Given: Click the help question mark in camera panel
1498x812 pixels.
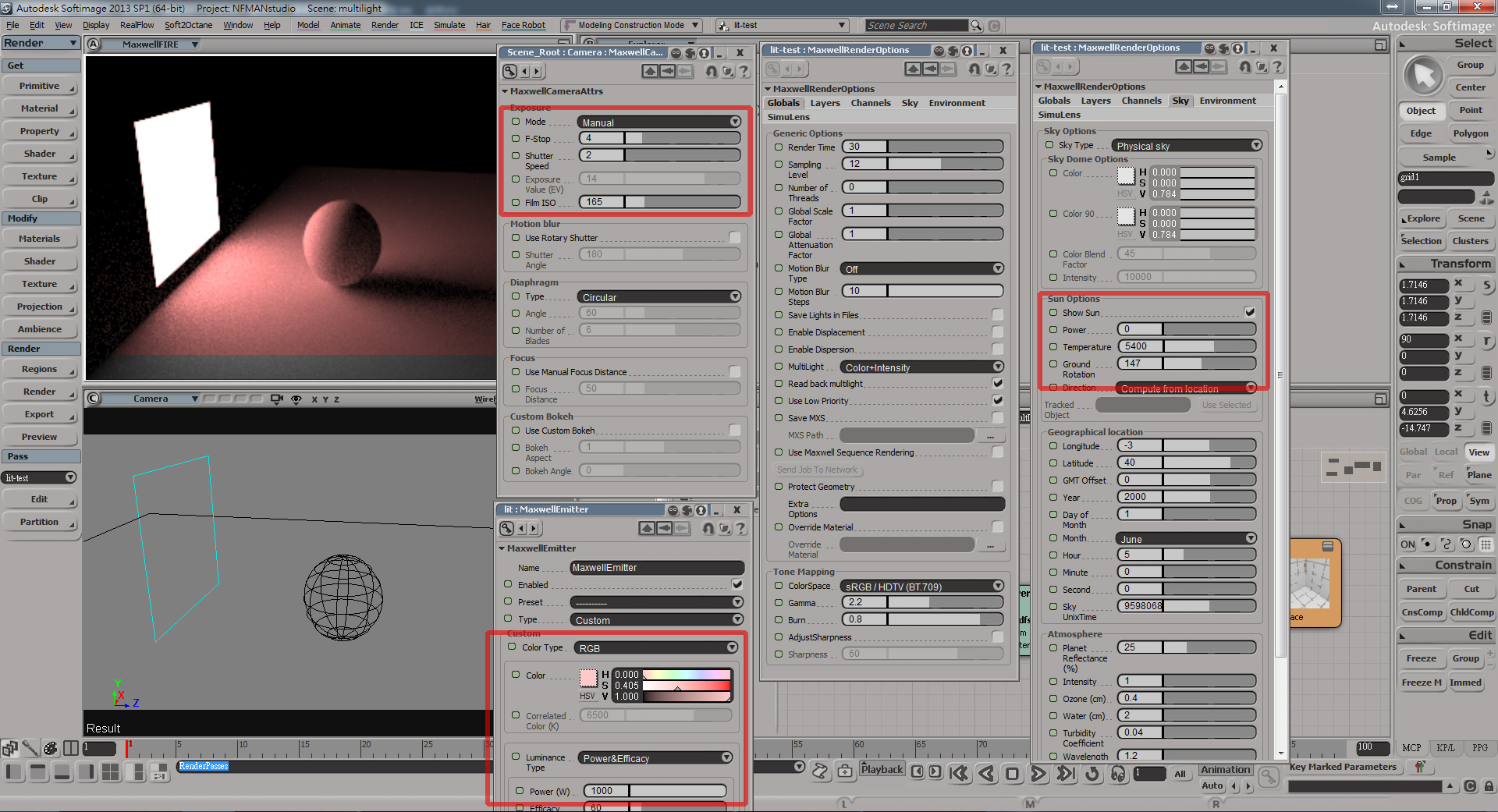Looking at the screenshot, I should coord(744,72).
